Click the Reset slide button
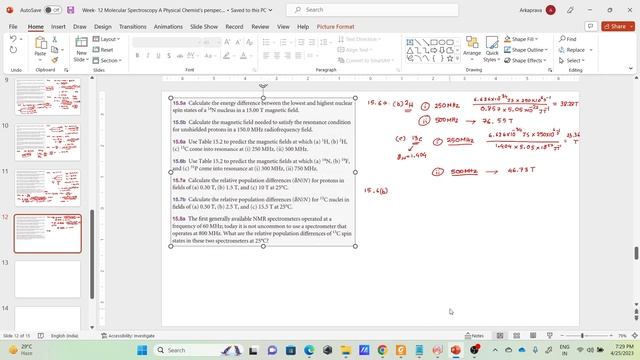 [103, 50]
